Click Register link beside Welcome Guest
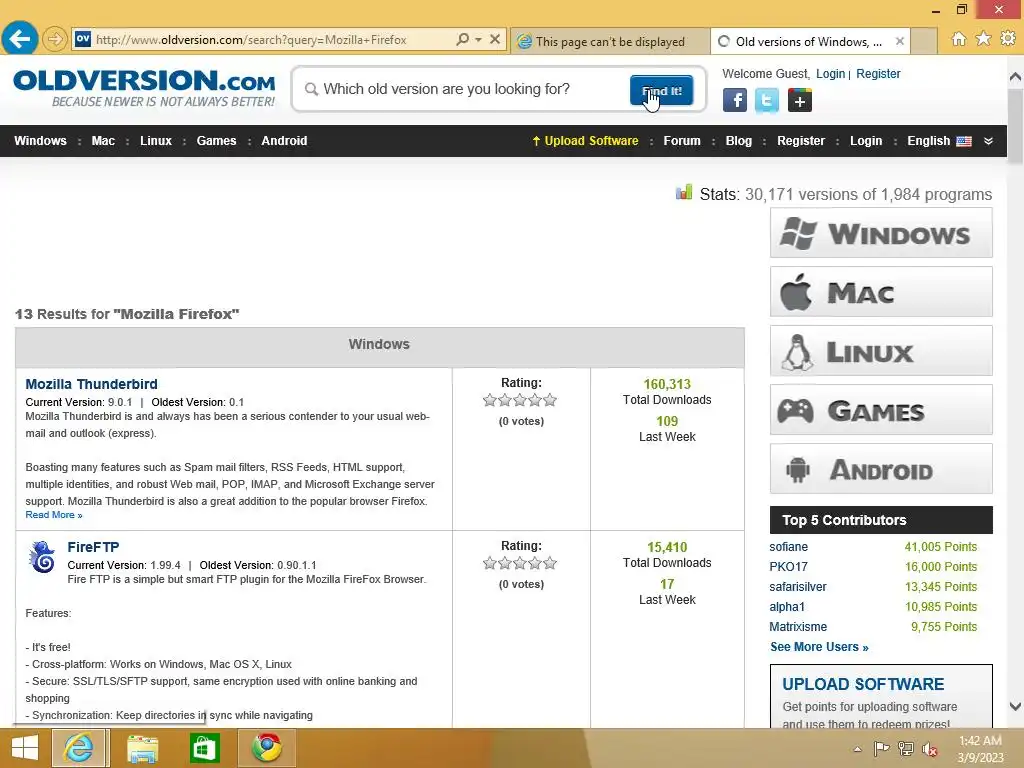 click(878, 74)
